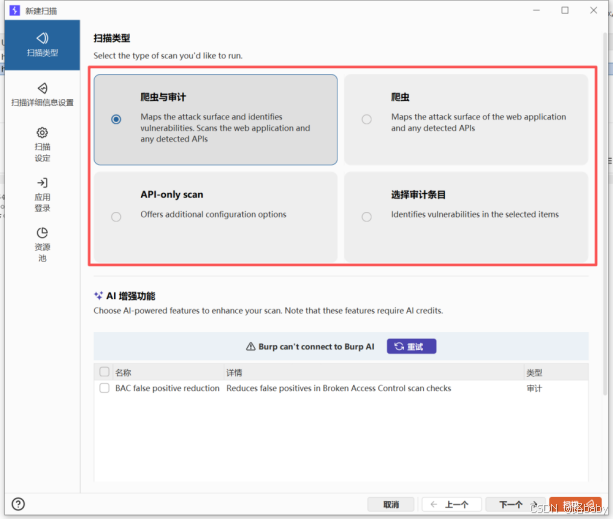The image size is (614, 520).
Task: Tick the select-all checkbox in the table header
Action: tap(104, 372)
